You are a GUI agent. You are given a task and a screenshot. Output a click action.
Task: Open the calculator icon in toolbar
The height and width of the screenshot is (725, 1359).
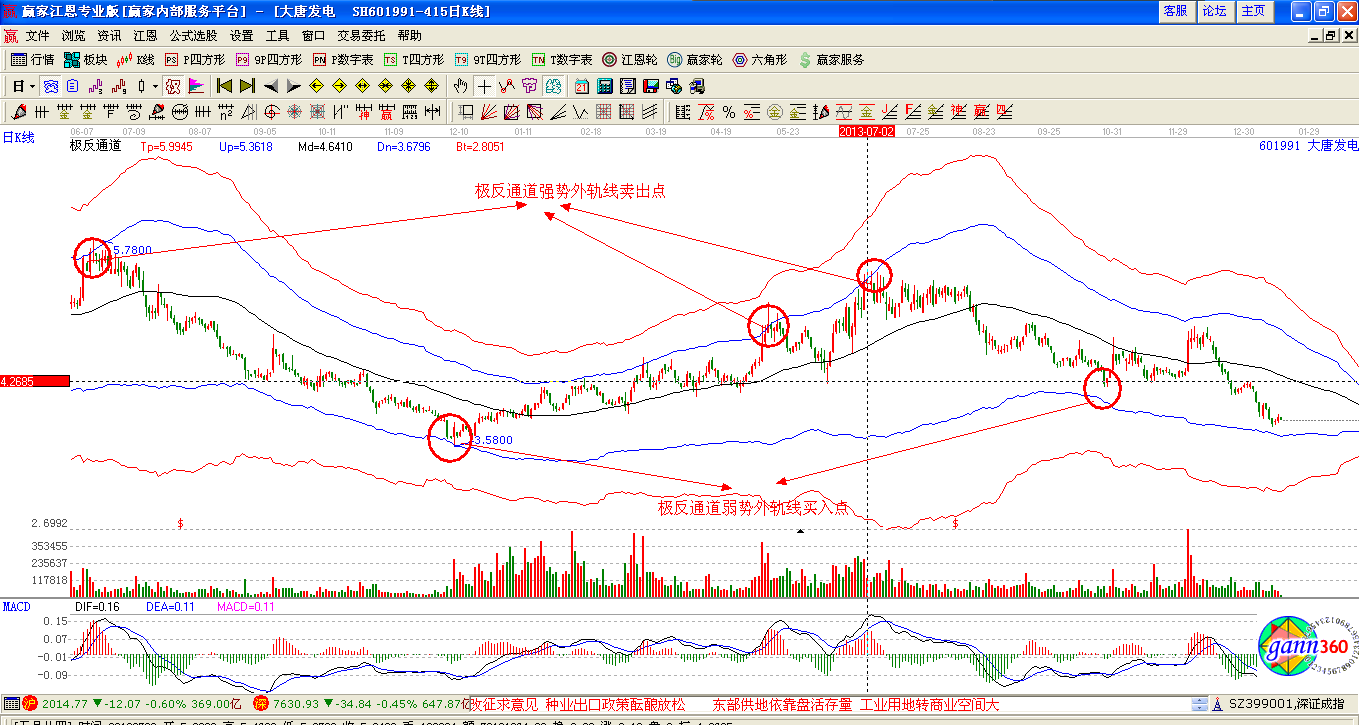pos(606,86)
